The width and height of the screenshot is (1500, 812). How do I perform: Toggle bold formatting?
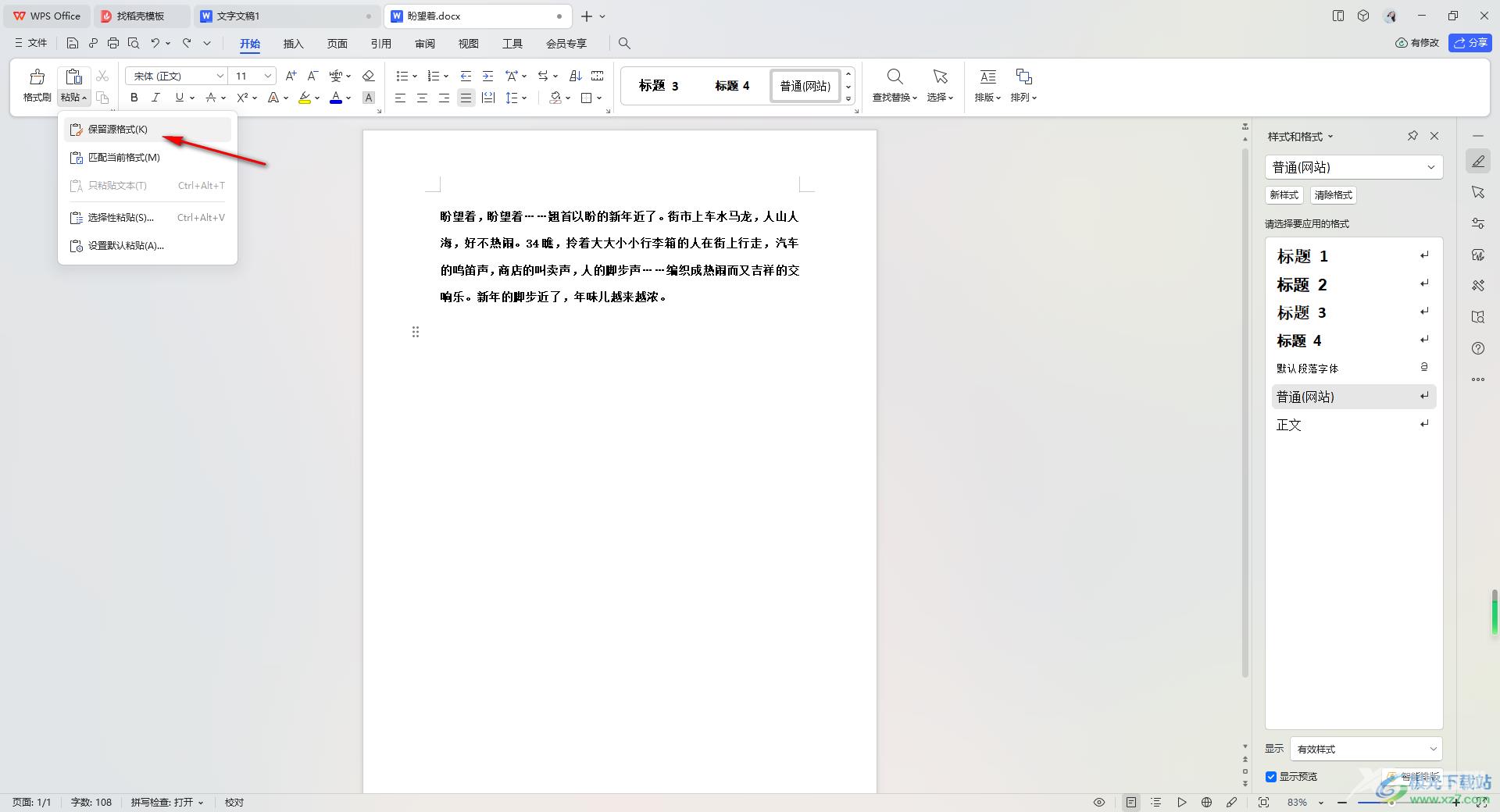tap(134, 98)
